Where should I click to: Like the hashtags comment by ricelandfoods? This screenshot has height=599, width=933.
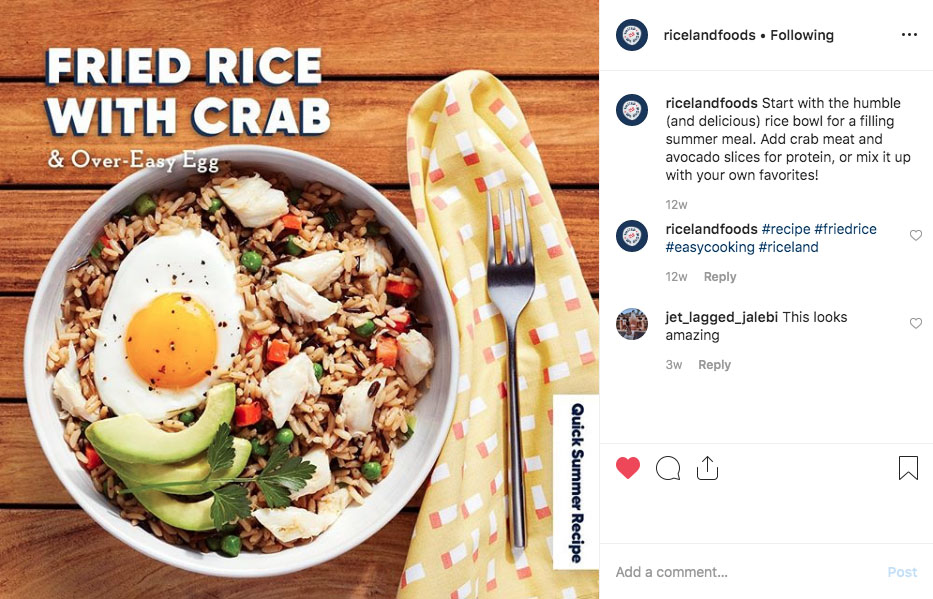pyautogui.click(x=916, y=236)
